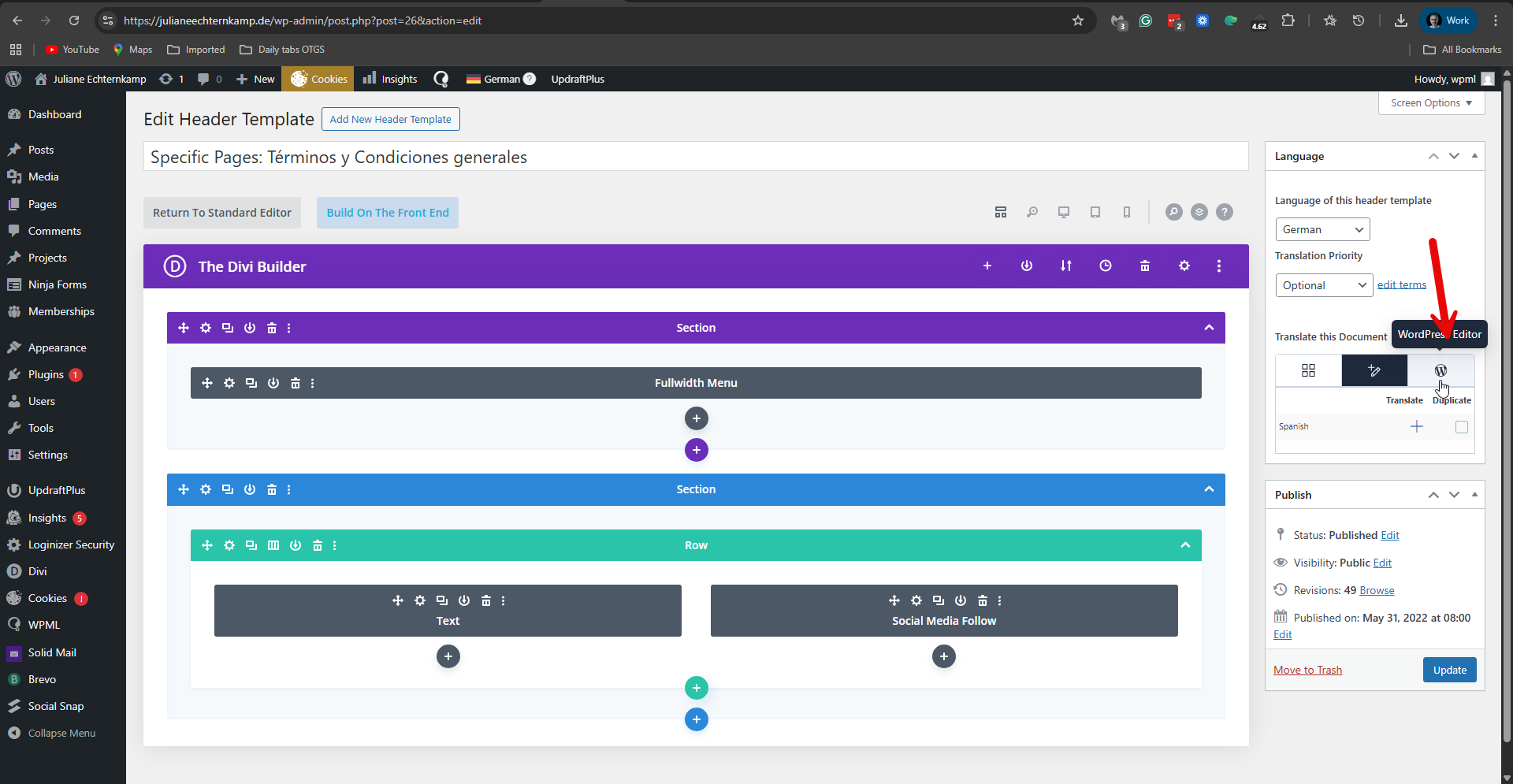
Task: Toggle the purple Section enable icon
Action: [x=250, y=328]
